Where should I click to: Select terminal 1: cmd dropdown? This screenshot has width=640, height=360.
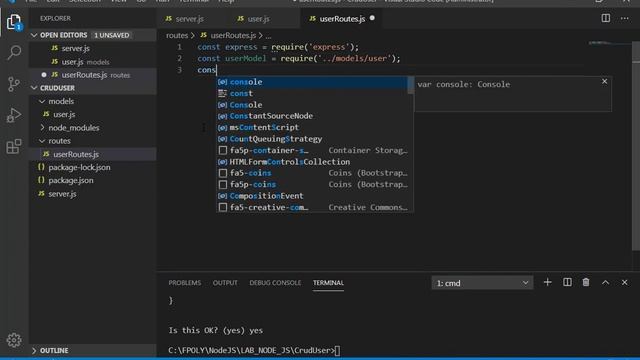(x=482, y=283)
